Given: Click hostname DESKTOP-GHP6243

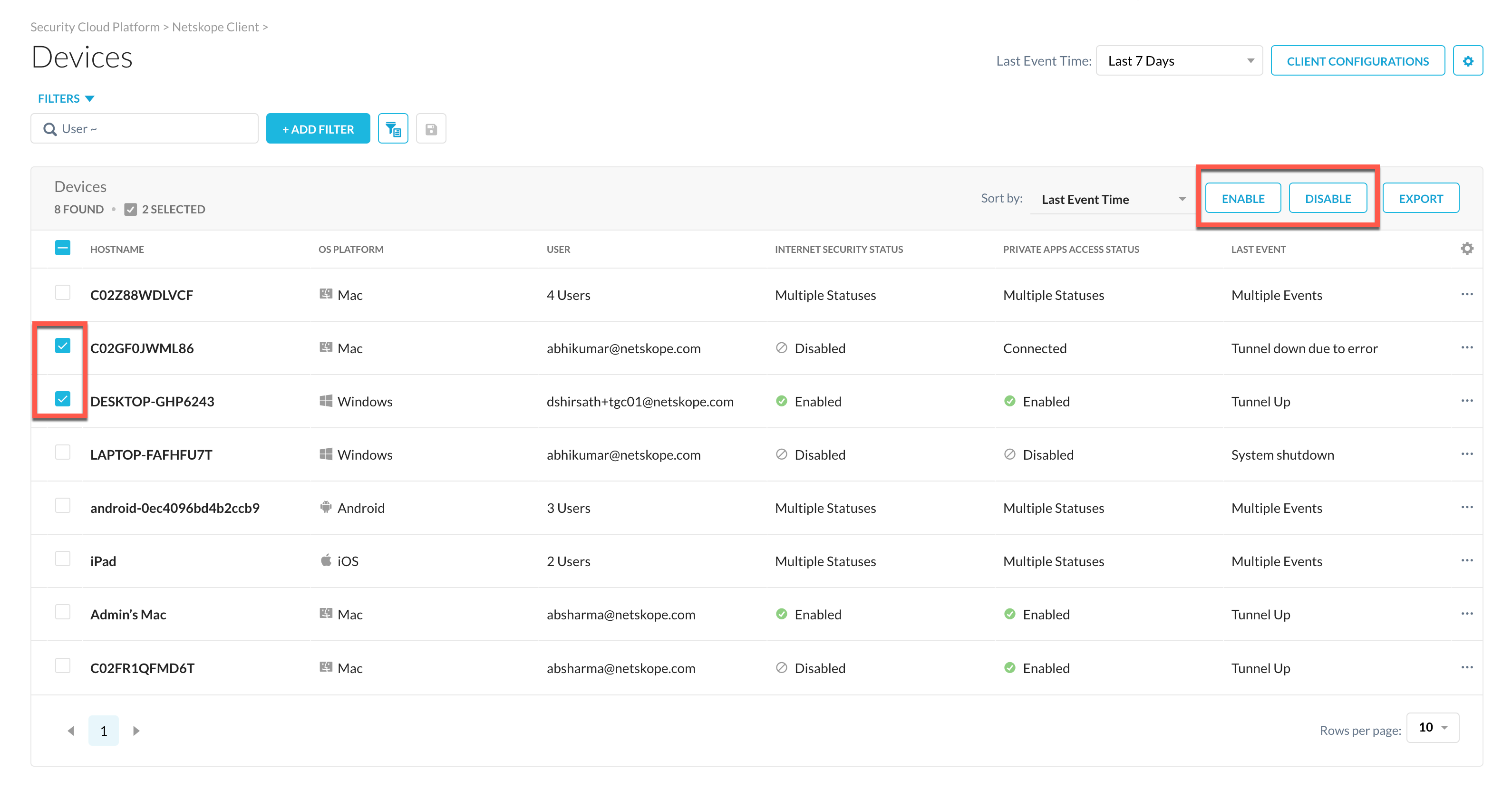Looking at the screenshot, I should click(152, 402).
